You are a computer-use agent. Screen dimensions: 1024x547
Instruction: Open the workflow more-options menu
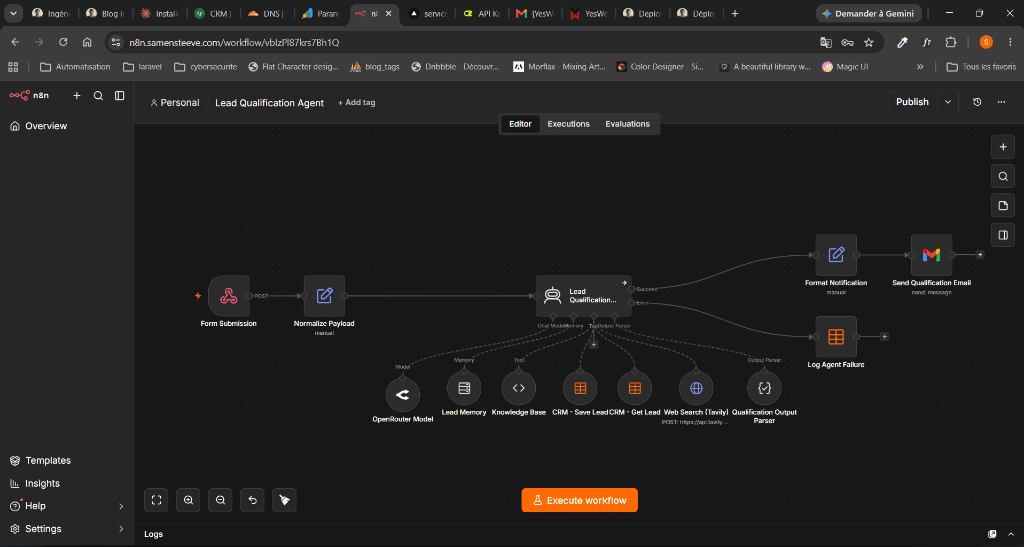1001,102
